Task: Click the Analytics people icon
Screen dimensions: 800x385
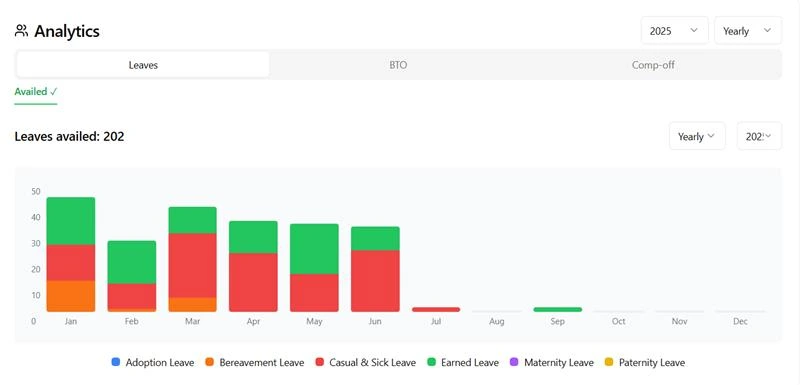Action: [x=21, y=31]
